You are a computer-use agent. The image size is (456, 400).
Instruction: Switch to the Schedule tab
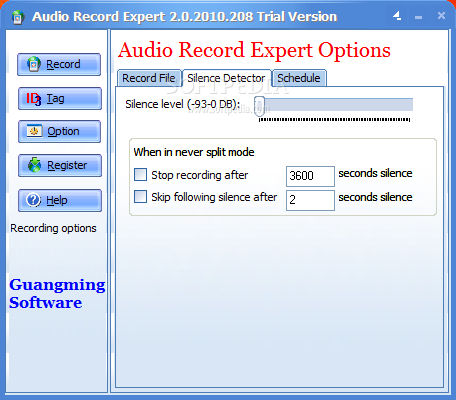[299, 78]
